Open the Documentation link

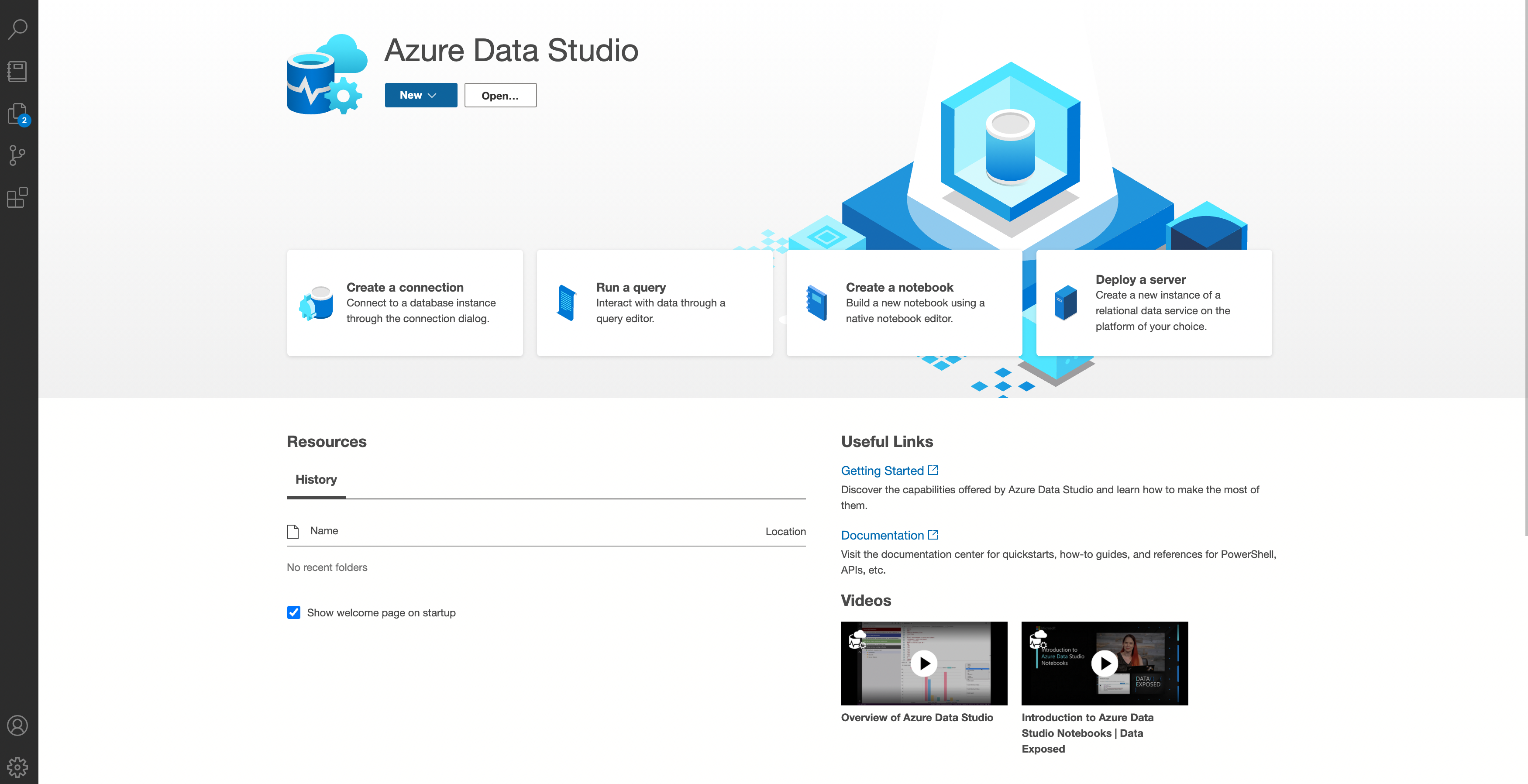[x=883, y=536]
